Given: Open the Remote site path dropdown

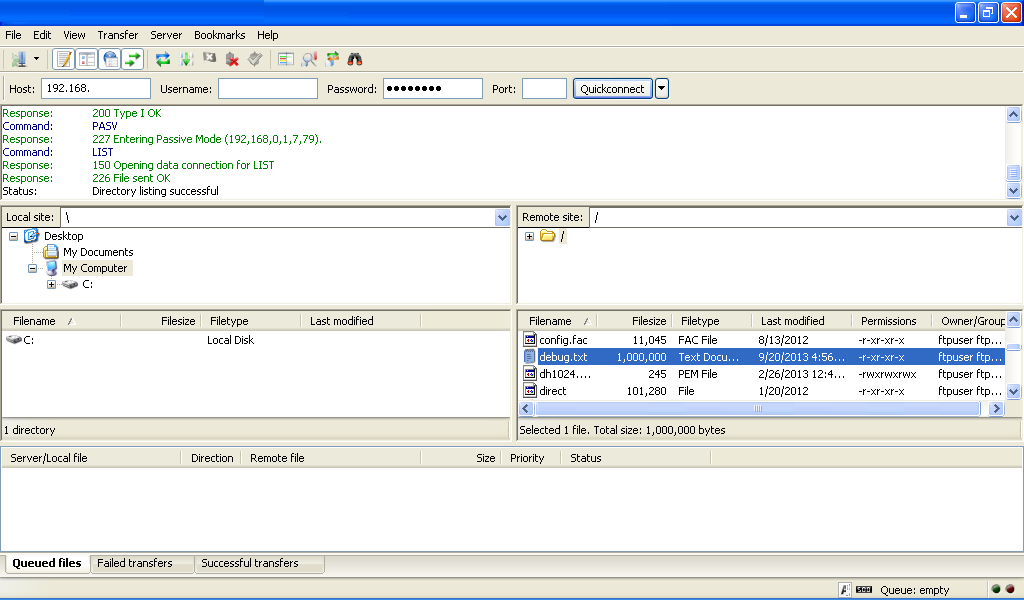Looking at the screenshot, I should click(x=1014, y=217).
